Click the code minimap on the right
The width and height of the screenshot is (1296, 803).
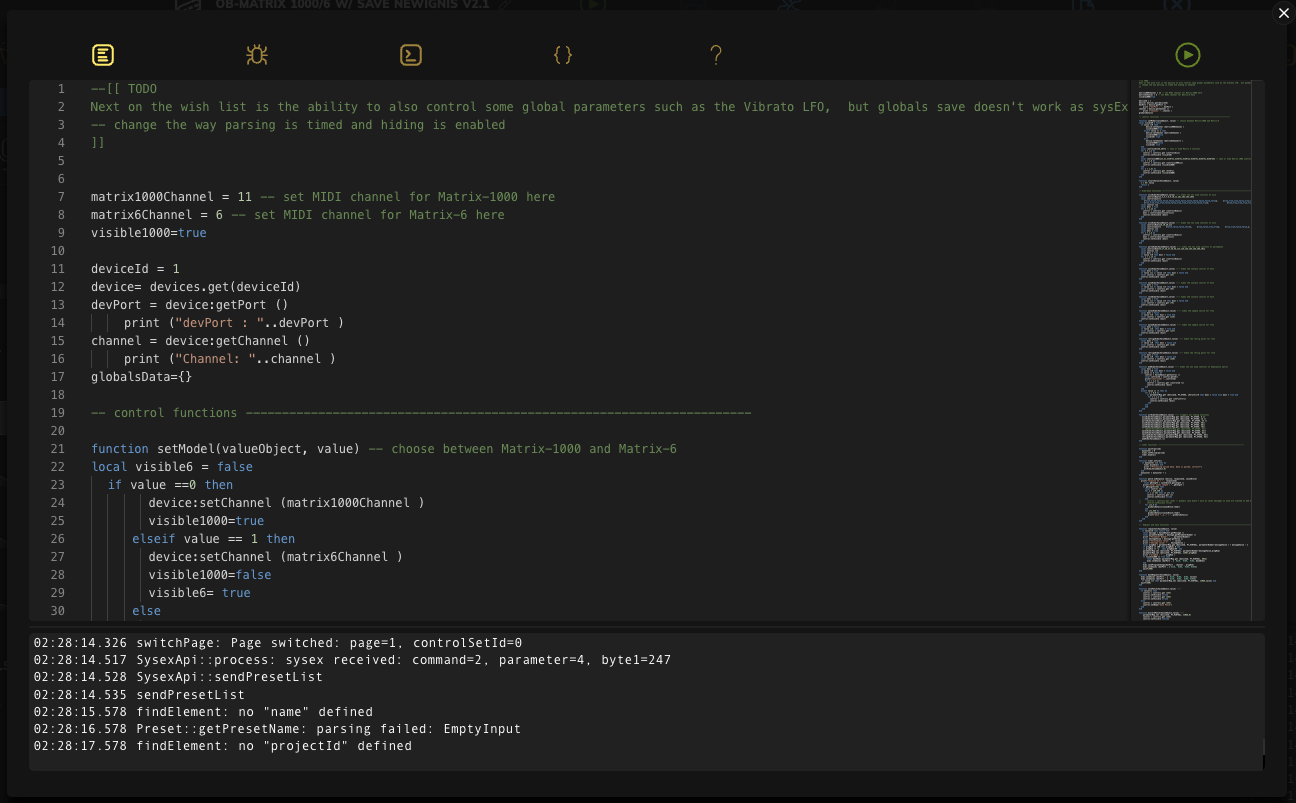click(1193, 350)
